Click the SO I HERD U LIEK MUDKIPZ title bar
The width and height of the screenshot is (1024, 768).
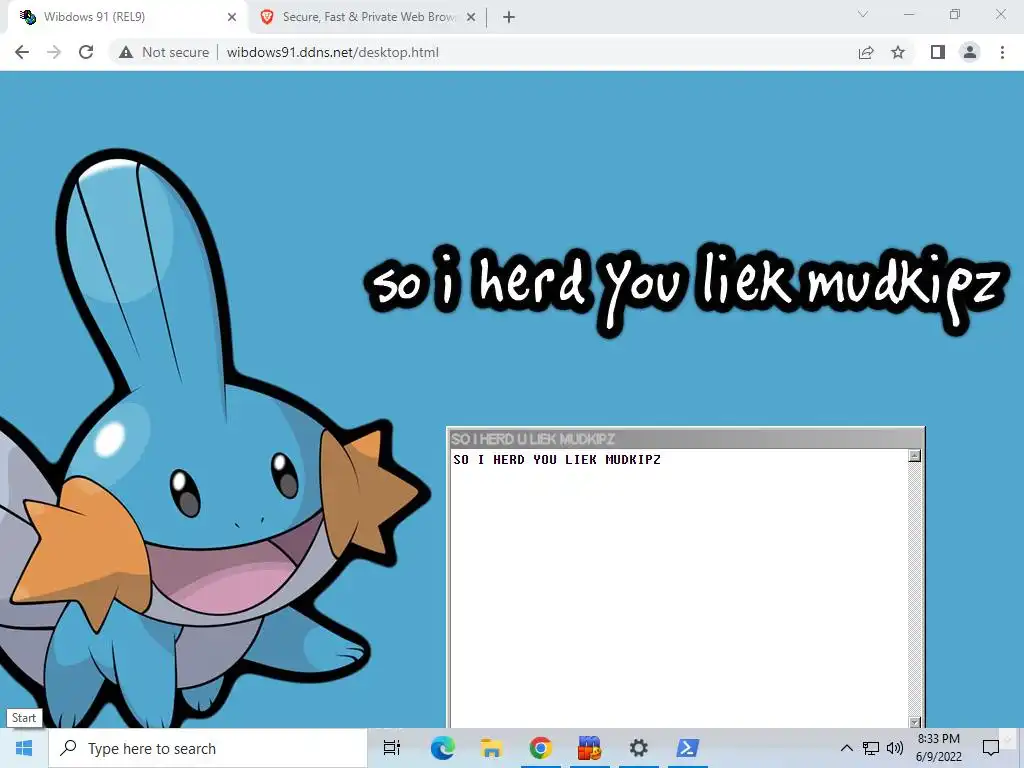coord(686,439)
